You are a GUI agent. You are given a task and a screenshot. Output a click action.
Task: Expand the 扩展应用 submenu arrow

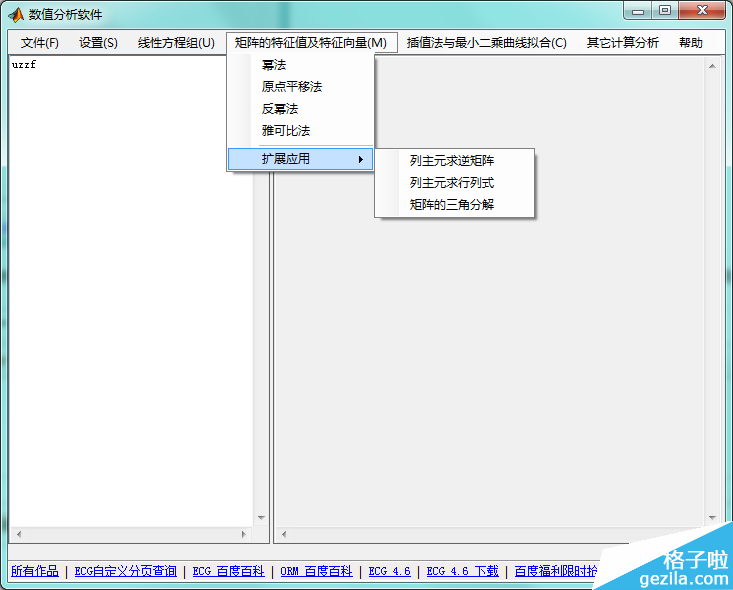coord(360,159)
